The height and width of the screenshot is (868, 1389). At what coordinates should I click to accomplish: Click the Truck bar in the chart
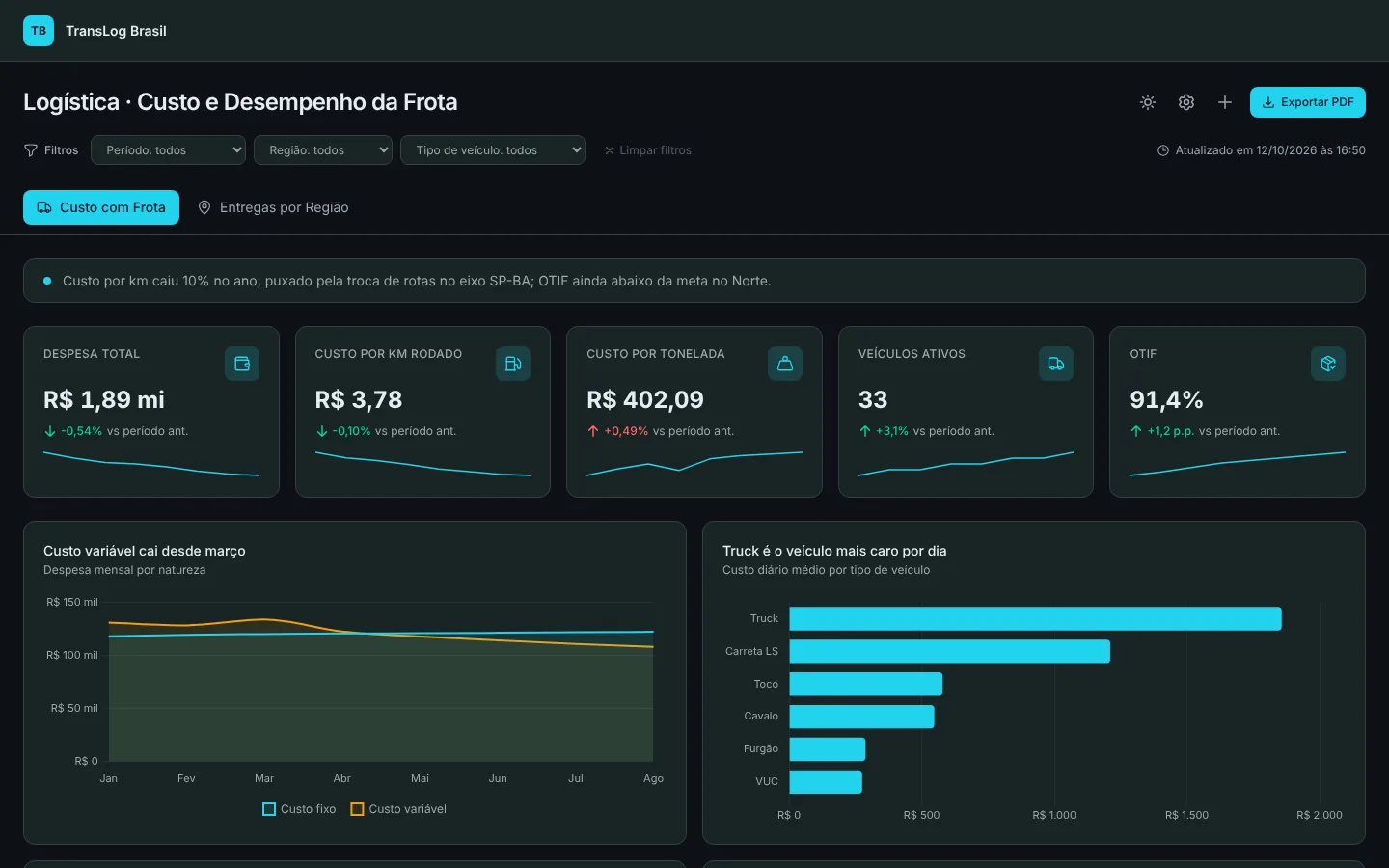click(1035, 618)
